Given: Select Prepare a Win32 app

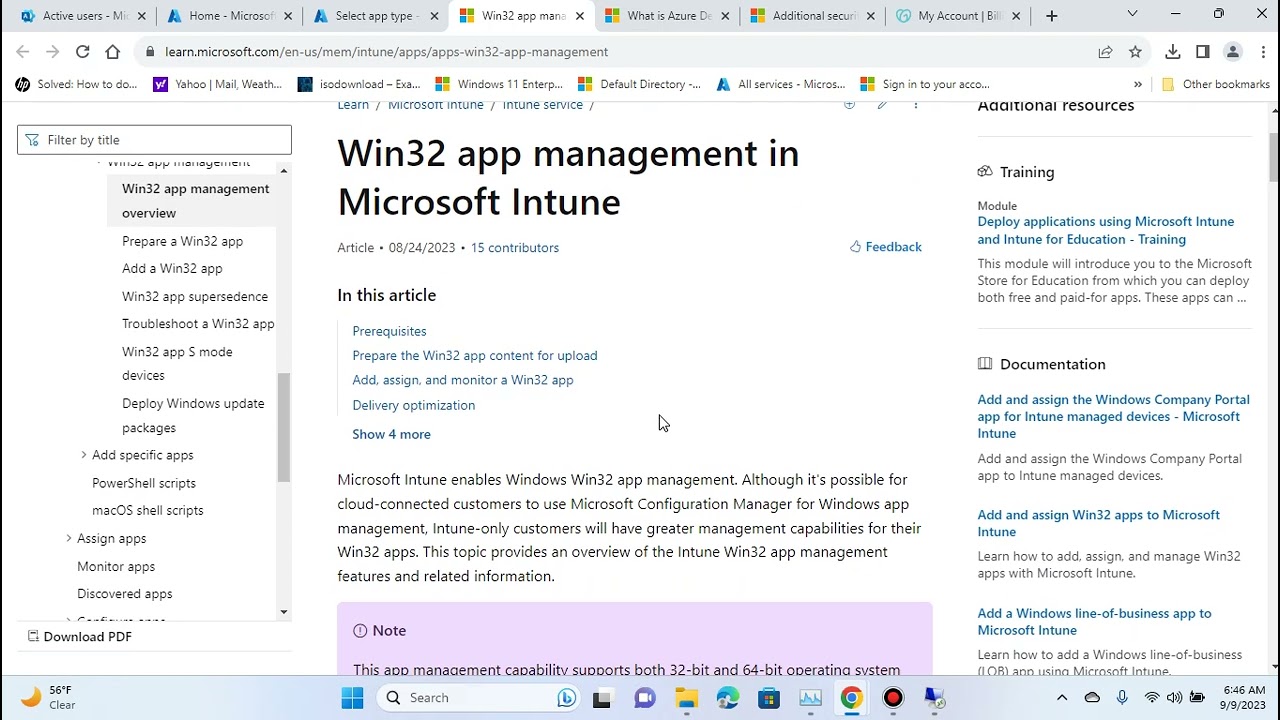Looking at the screenshot, I should click(x=182, y=241).
